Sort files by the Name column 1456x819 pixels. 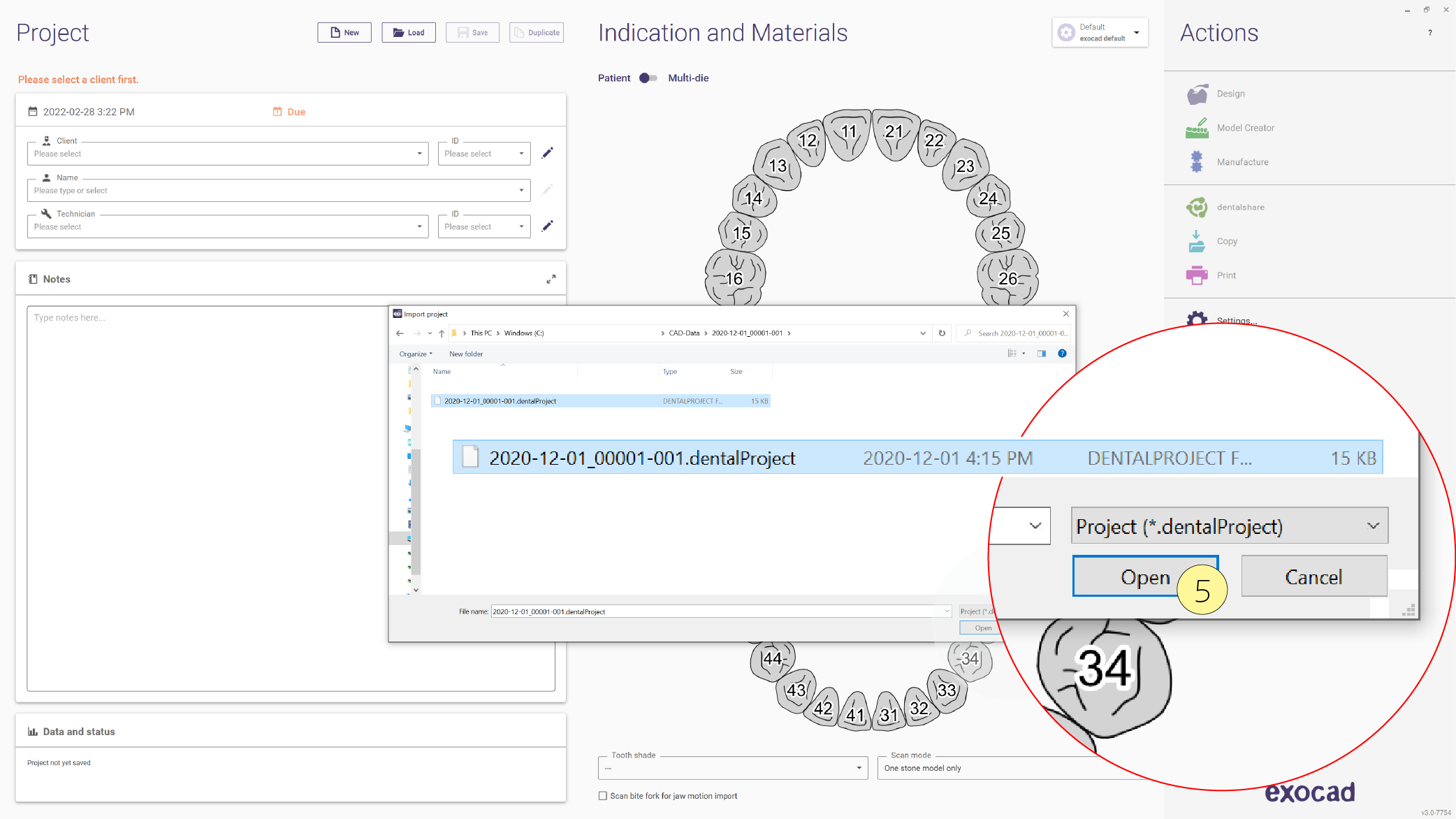[442, 372]
